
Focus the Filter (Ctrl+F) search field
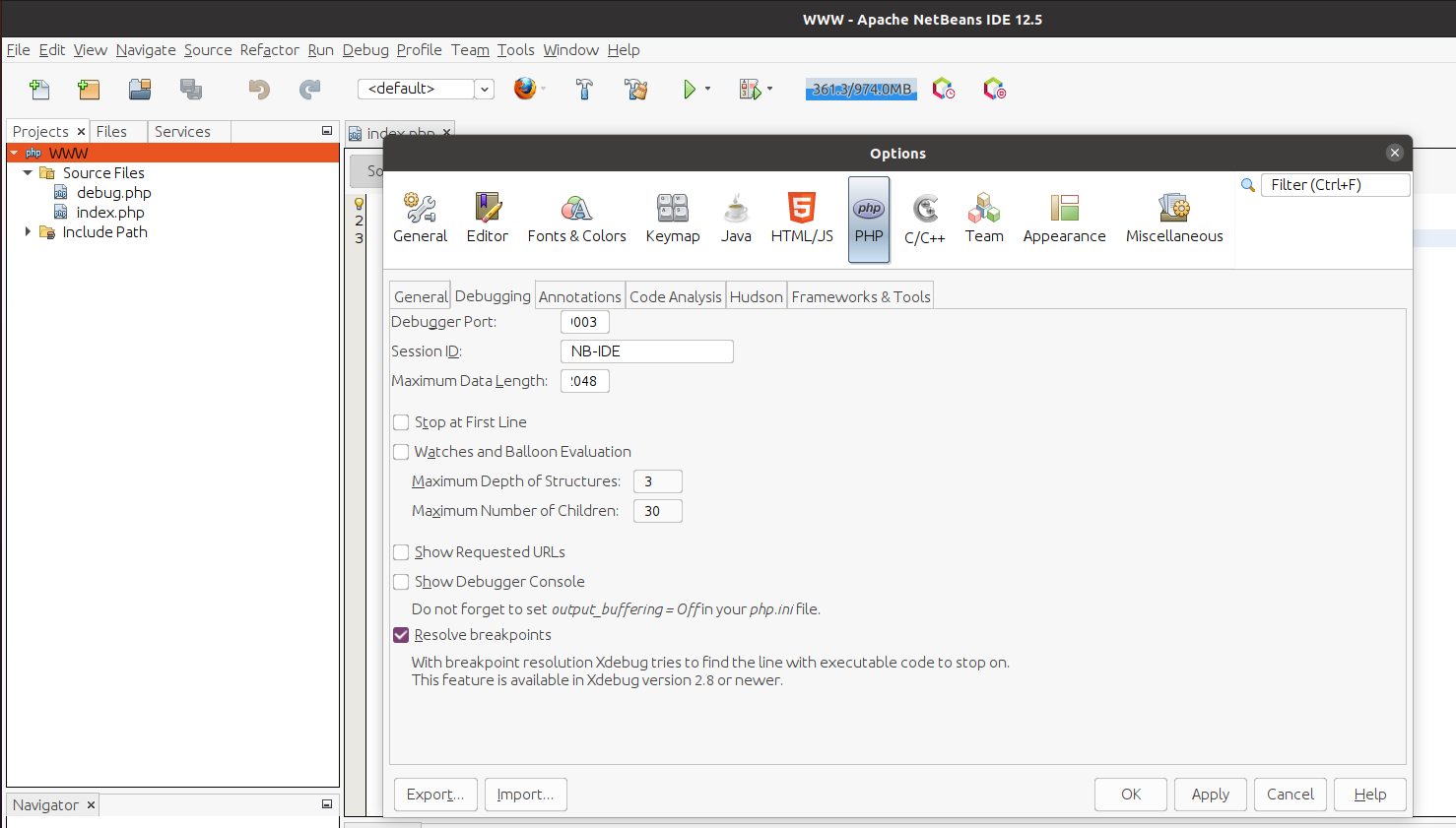pos(1335,185)
